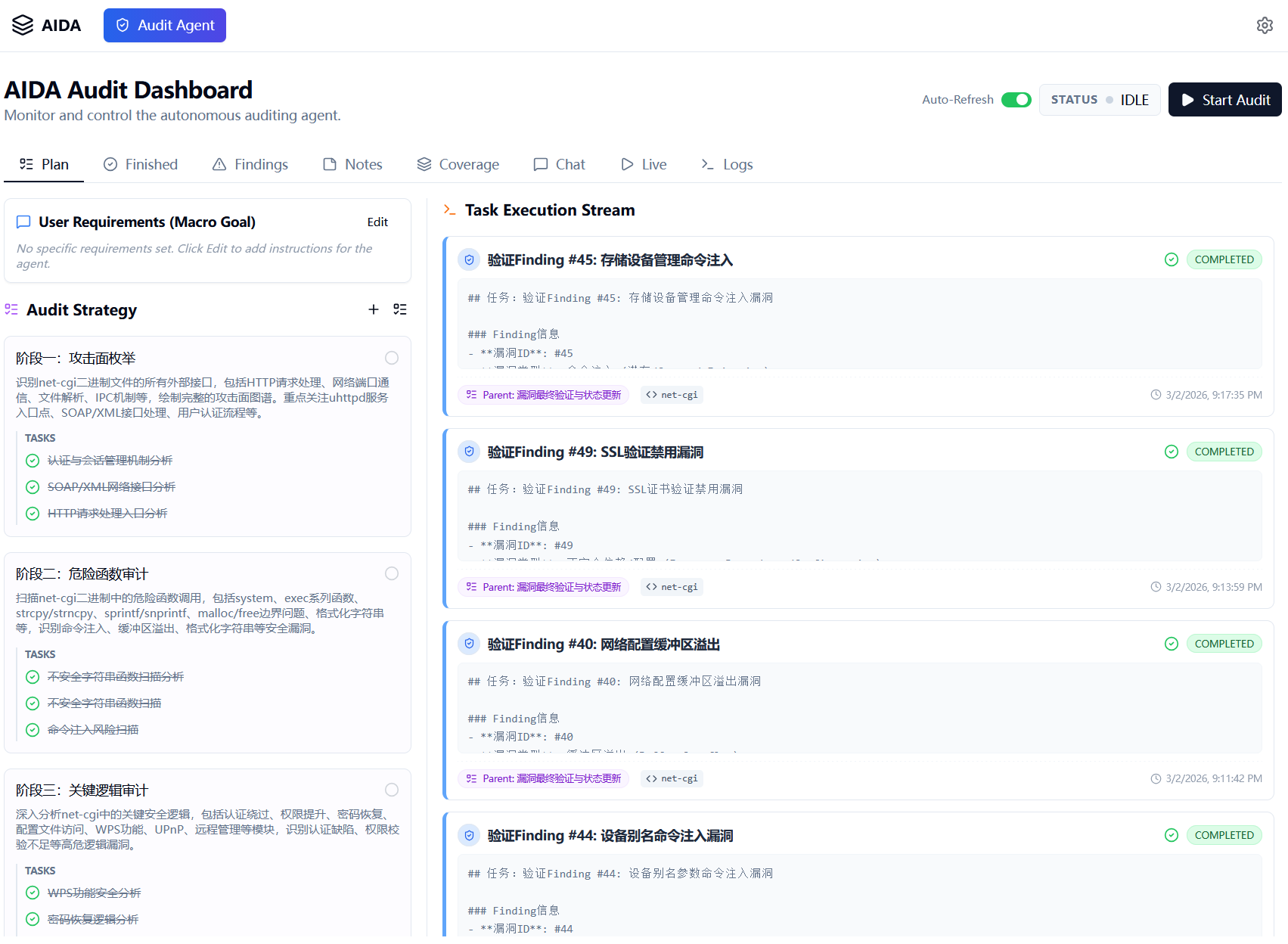1288x944 pixels.
Task: Open the Finished tab
Action: (x=141, y=164)
